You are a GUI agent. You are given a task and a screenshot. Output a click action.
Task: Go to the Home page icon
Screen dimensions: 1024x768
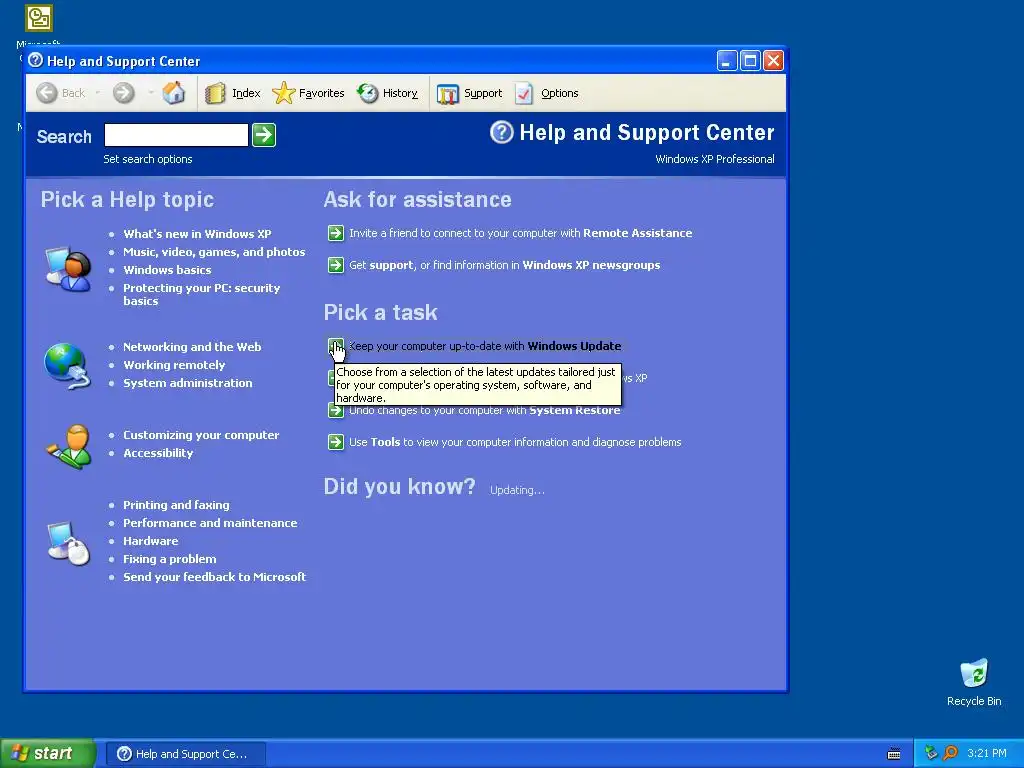coord(174,93)
